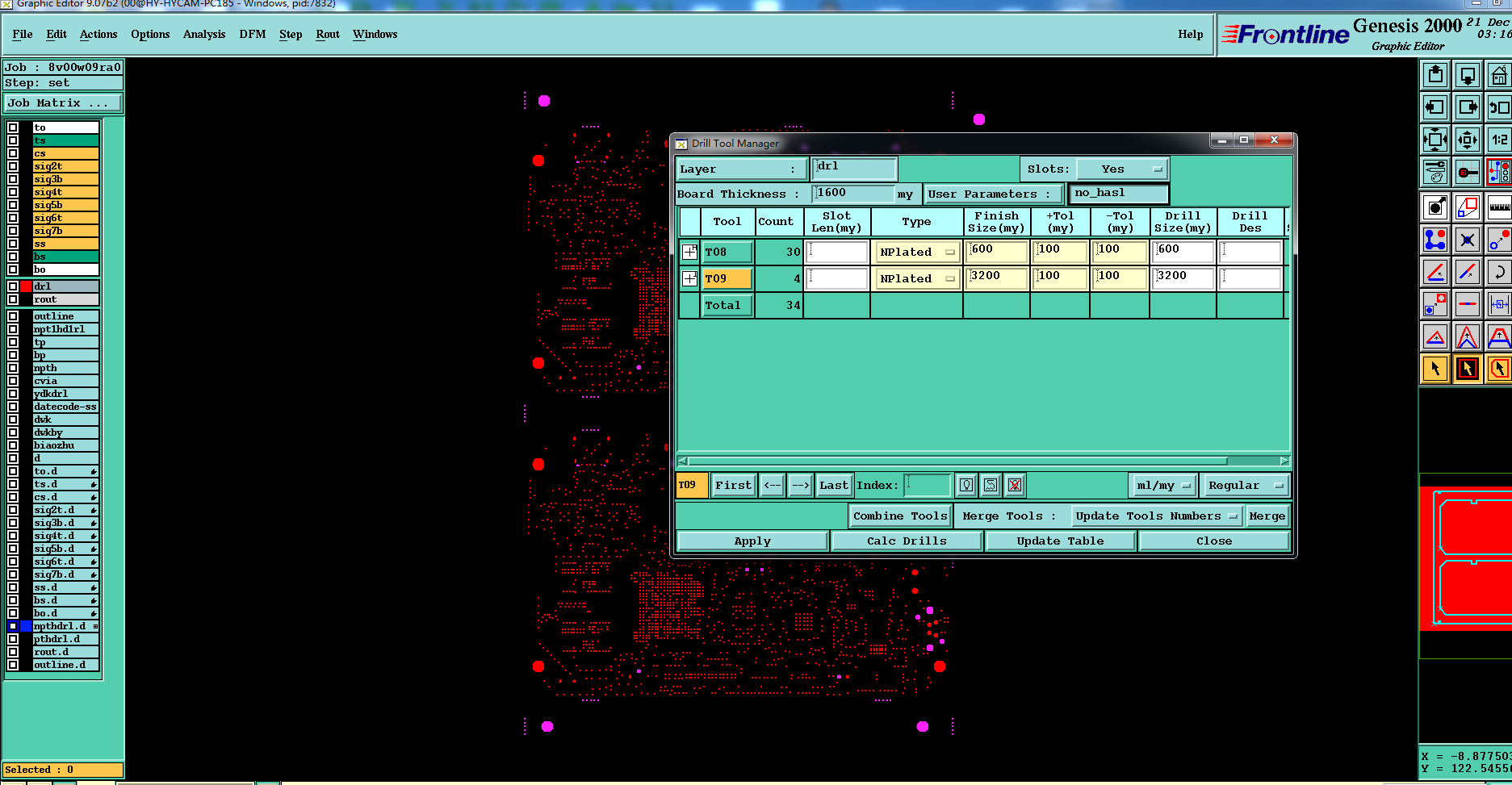
Task: Click the red X clear icon beside Index
Action: (1015, 485)
